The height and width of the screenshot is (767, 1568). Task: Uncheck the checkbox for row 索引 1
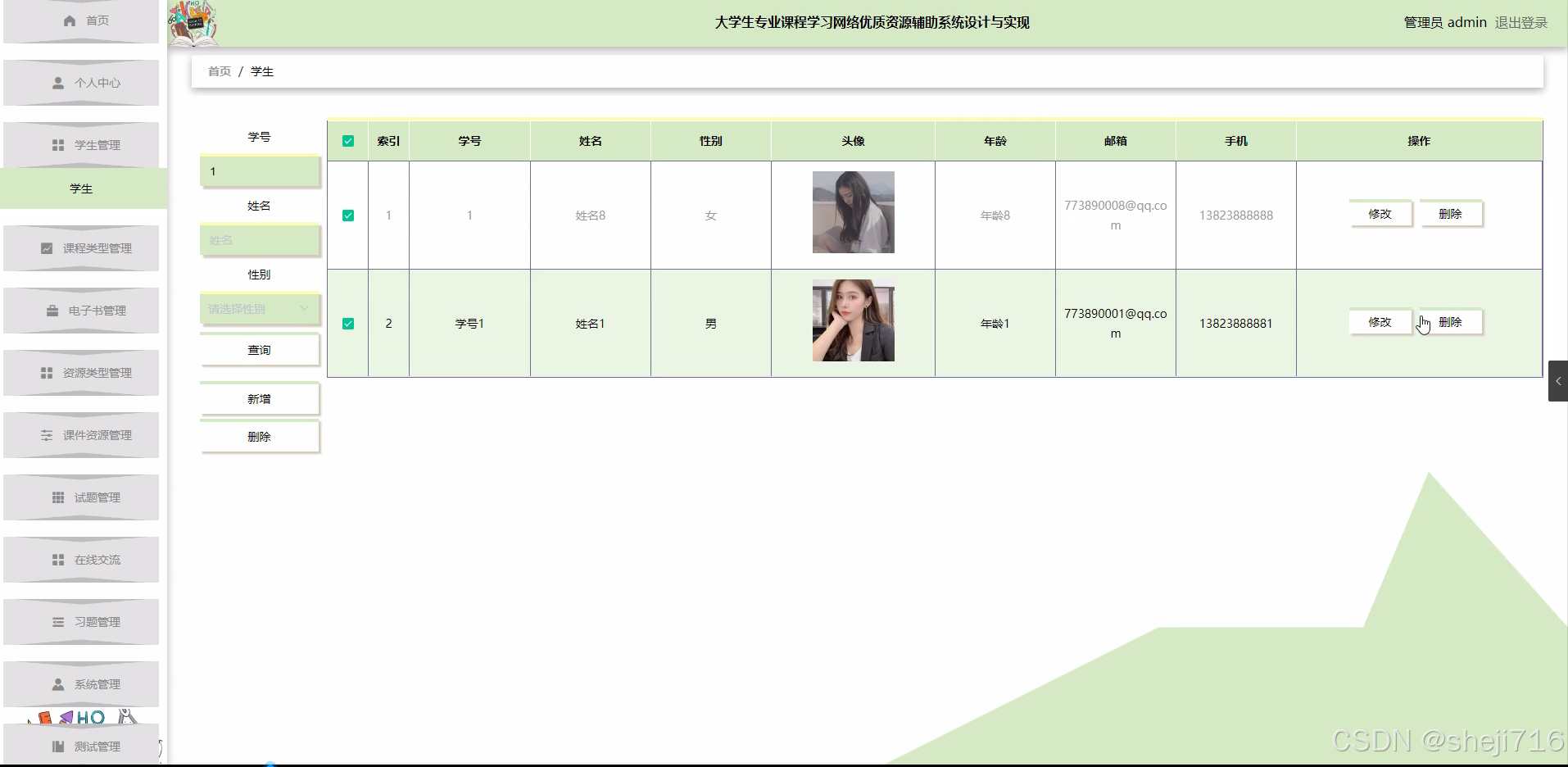tap(348, 215)
